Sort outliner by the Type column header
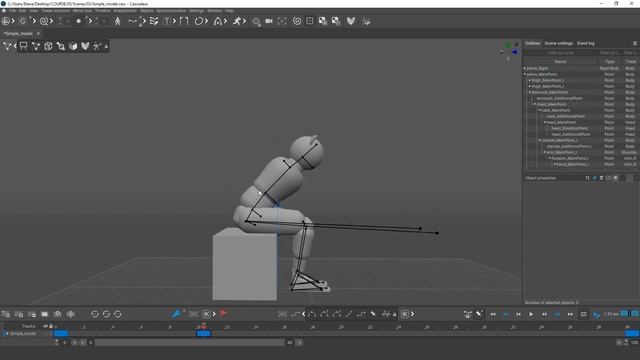Viewport: 640px width, 360px height. point(609,62)
